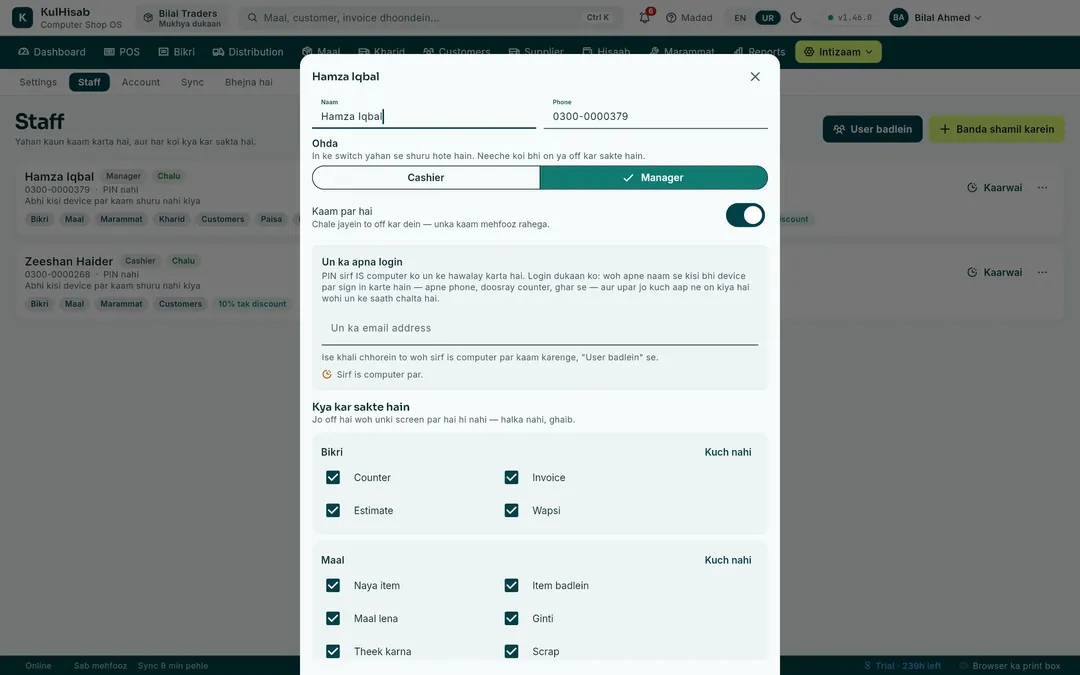Click the Dashboard gauge icon
The image size is (1080, 675).
(x=23, y=52)
